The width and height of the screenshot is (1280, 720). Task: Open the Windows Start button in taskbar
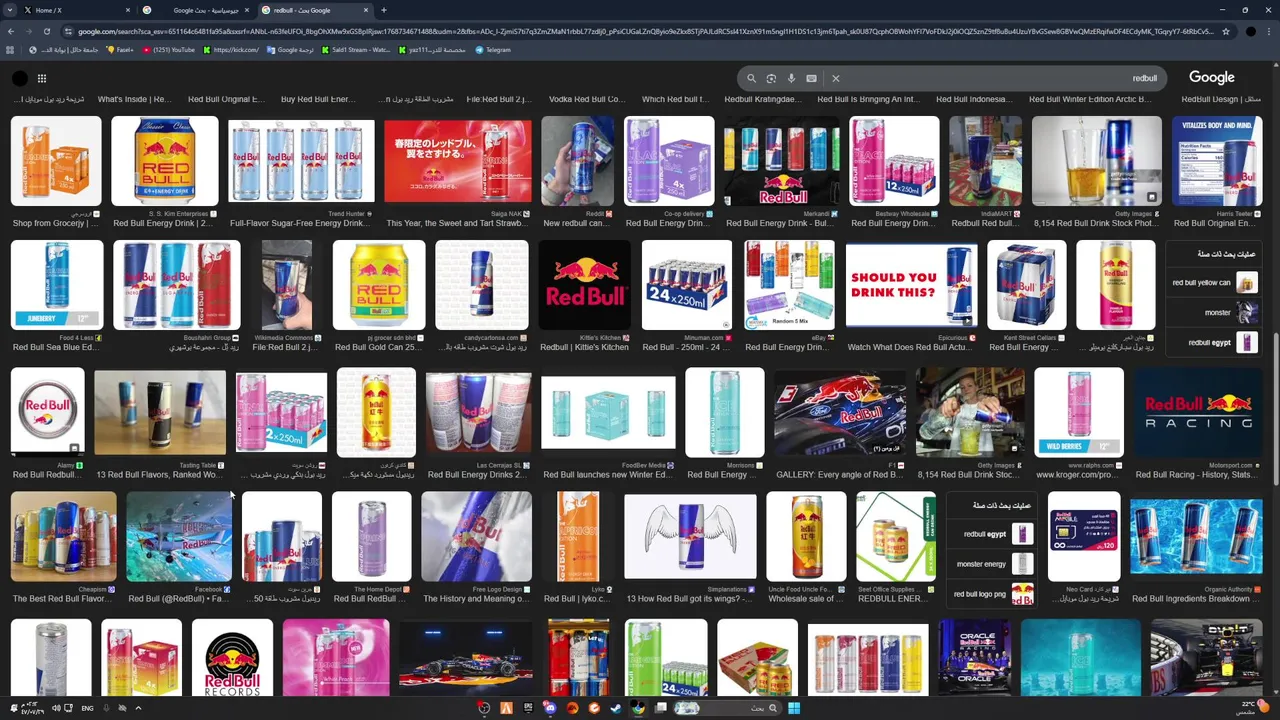(794, 708)
